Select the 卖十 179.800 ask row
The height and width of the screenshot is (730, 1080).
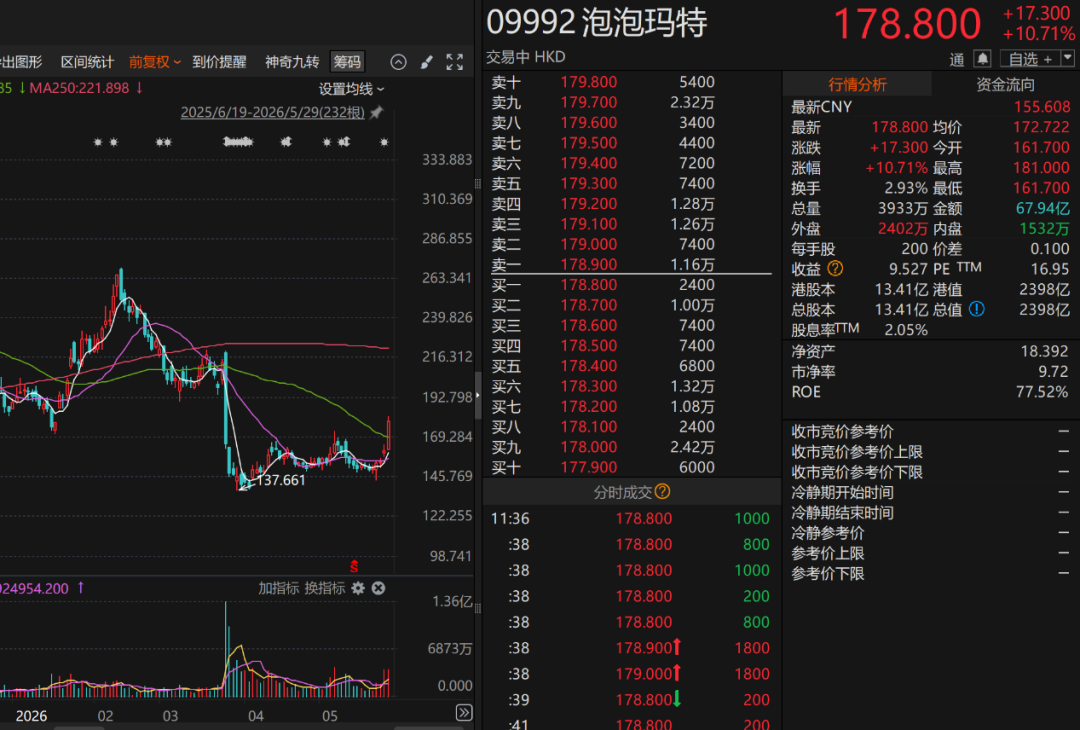point(631,82)
